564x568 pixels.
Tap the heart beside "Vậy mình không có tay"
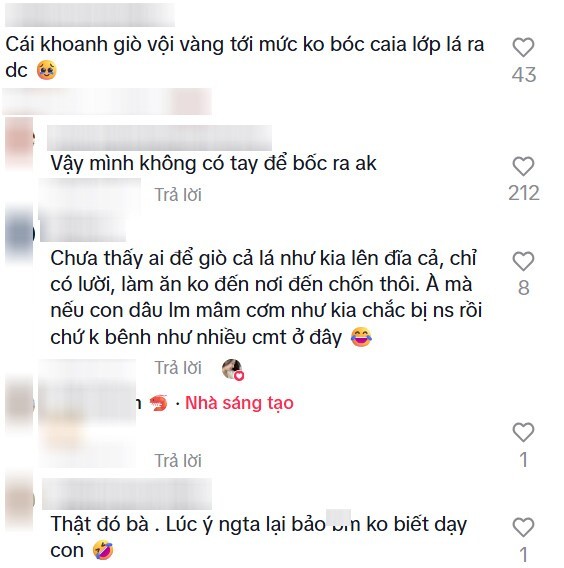[x=523, y=166]
